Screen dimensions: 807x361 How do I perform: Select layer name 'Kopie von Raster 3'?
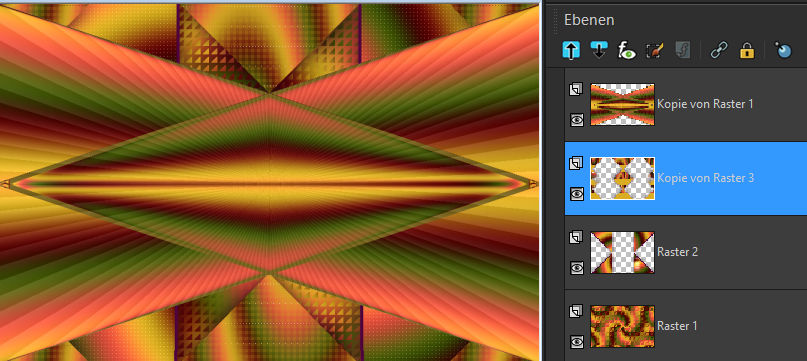coord(706,178)
